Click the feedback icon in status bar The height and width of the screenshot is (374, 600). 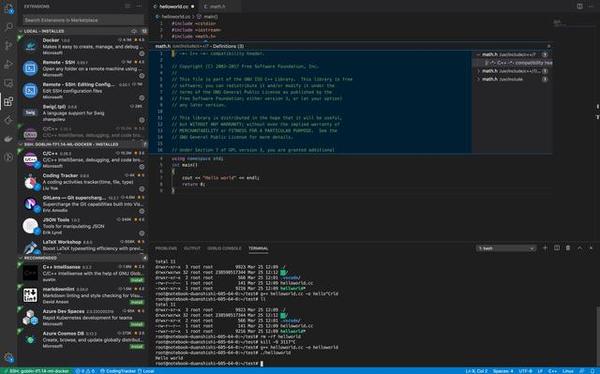[x=582, y=371]
